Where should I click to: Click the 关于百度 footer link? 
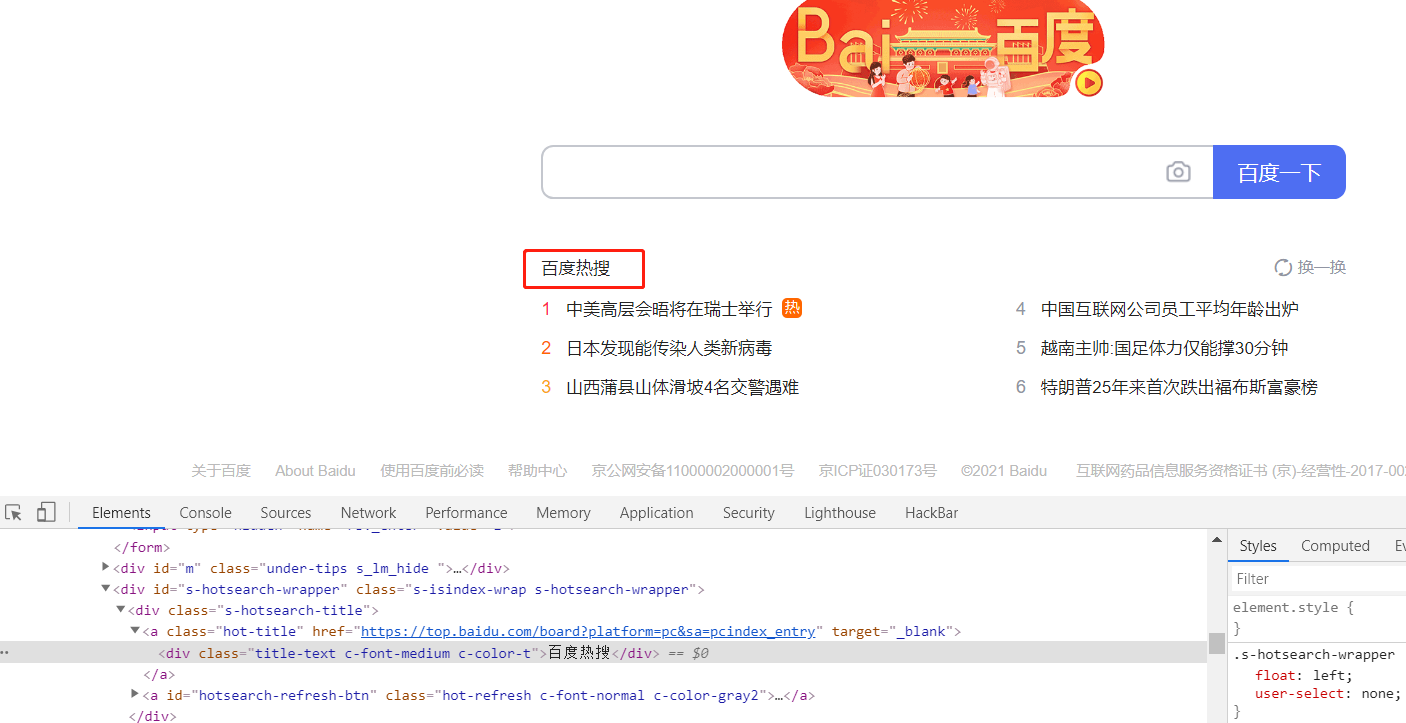(221, 470)
